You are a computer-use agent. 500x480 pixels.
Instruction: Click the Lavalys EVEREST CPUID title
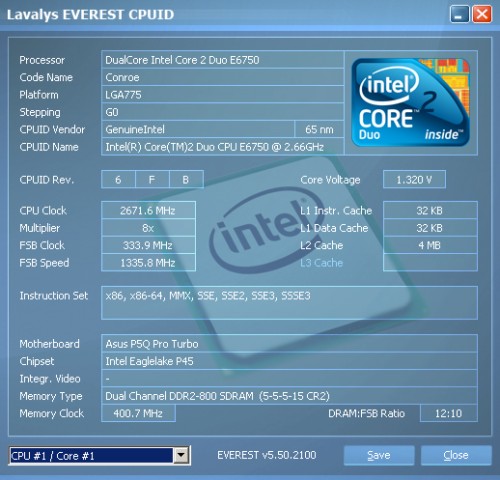(x=90, y=15)
